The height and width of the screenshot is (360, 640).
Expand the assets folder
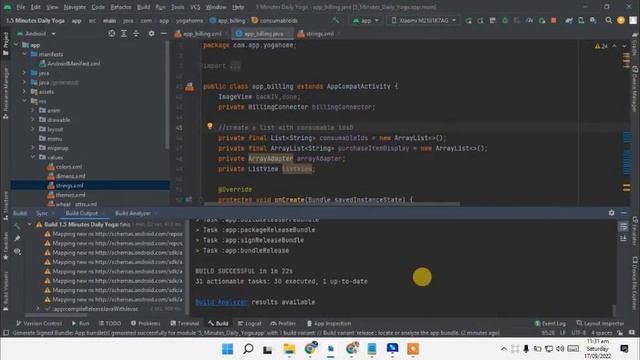pos(24,91)
